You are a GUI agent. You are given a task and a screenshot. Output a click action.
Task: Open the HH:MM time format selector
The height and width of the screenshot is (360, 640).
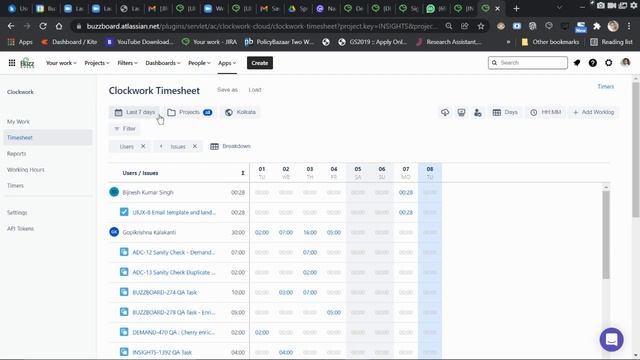[x=545, y=112]
